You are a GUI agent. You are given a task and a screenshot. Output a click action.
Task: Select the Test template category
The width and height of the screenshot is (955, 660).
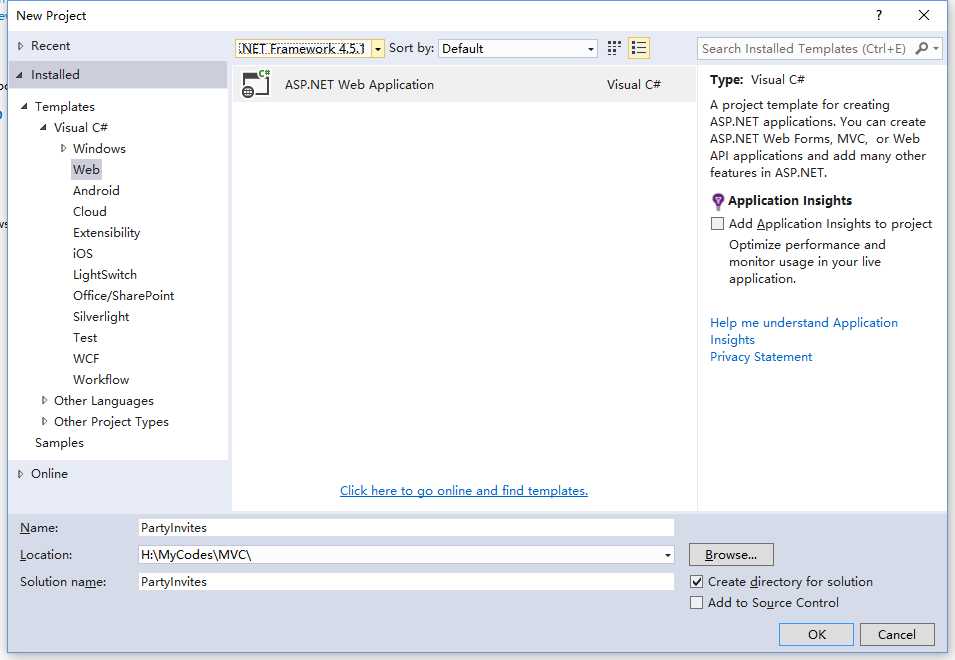point(85,338)
